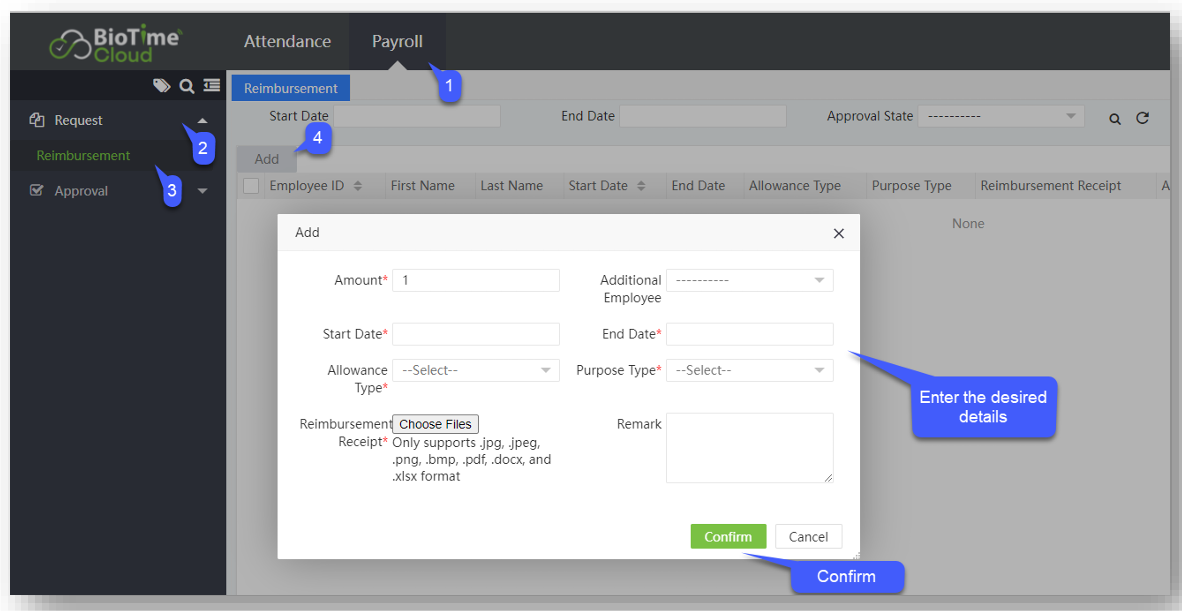Image resolution: width=1182 pixels, height=611 pixels.
Task: Click the Amount input field
Action: click(x=476, y=281)
